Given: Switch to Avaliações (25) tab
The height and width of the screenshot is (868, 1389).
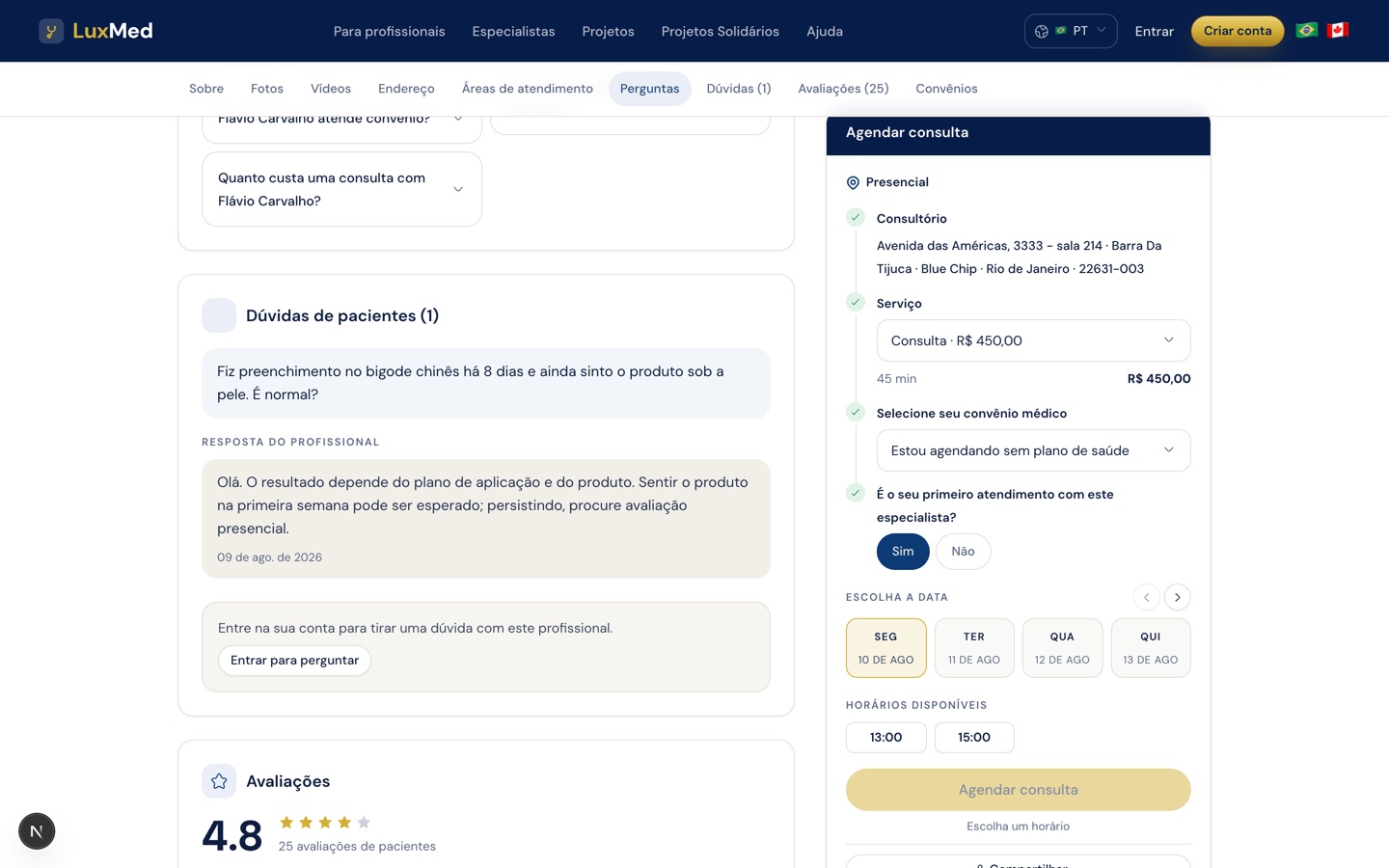Looking at the screenshot, I should click(x=843, y=89).
